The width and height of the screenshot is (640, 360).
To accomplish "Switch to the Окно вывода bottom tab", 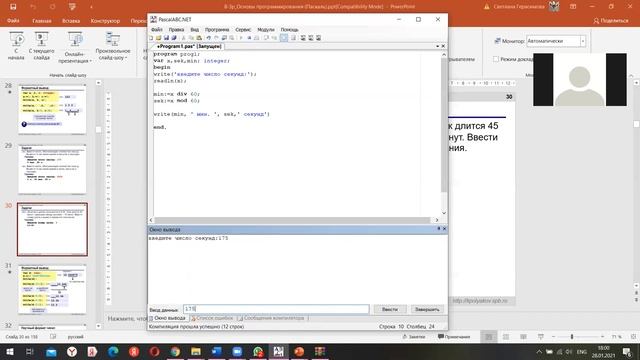I will [168, 318].
